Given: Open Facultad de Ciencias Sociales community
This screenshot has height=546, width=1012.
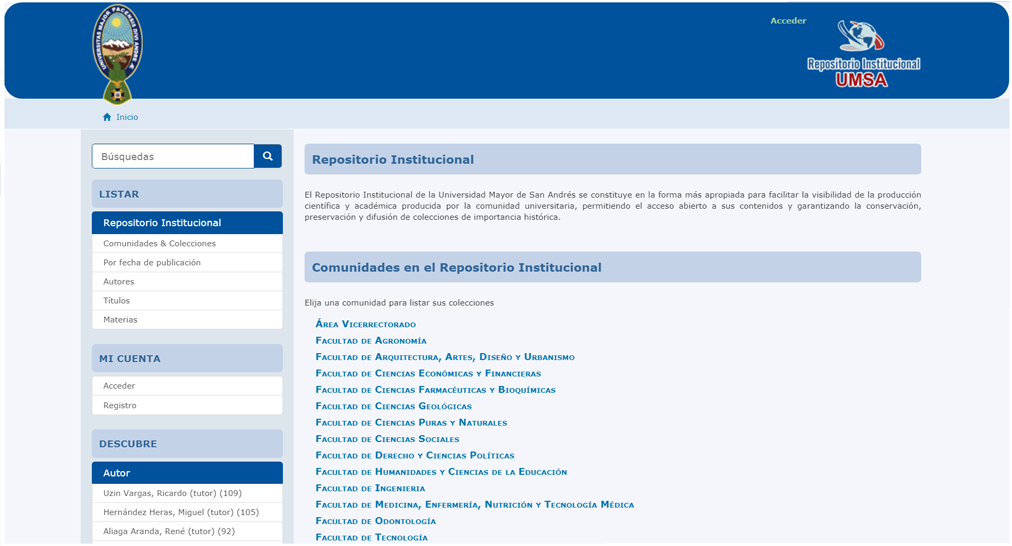Looking at the screenshot, I should click(x=387, y=439).
